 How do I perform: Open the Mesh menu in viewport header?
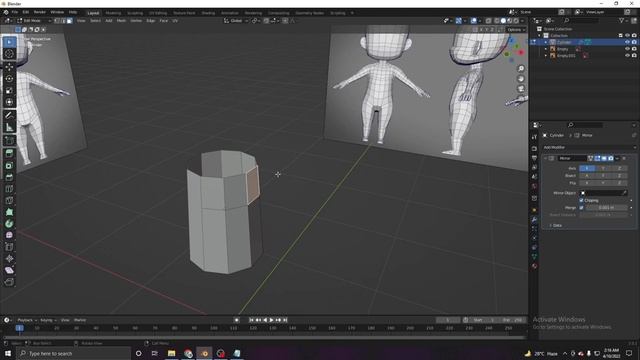121,20
